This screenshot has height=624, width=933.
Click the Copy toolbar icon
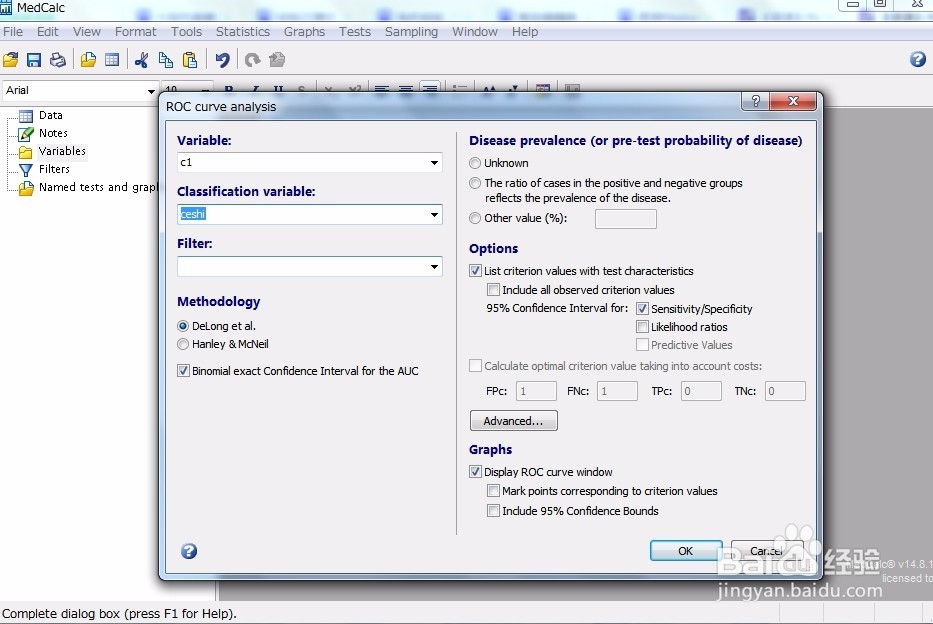click(166, 59)
